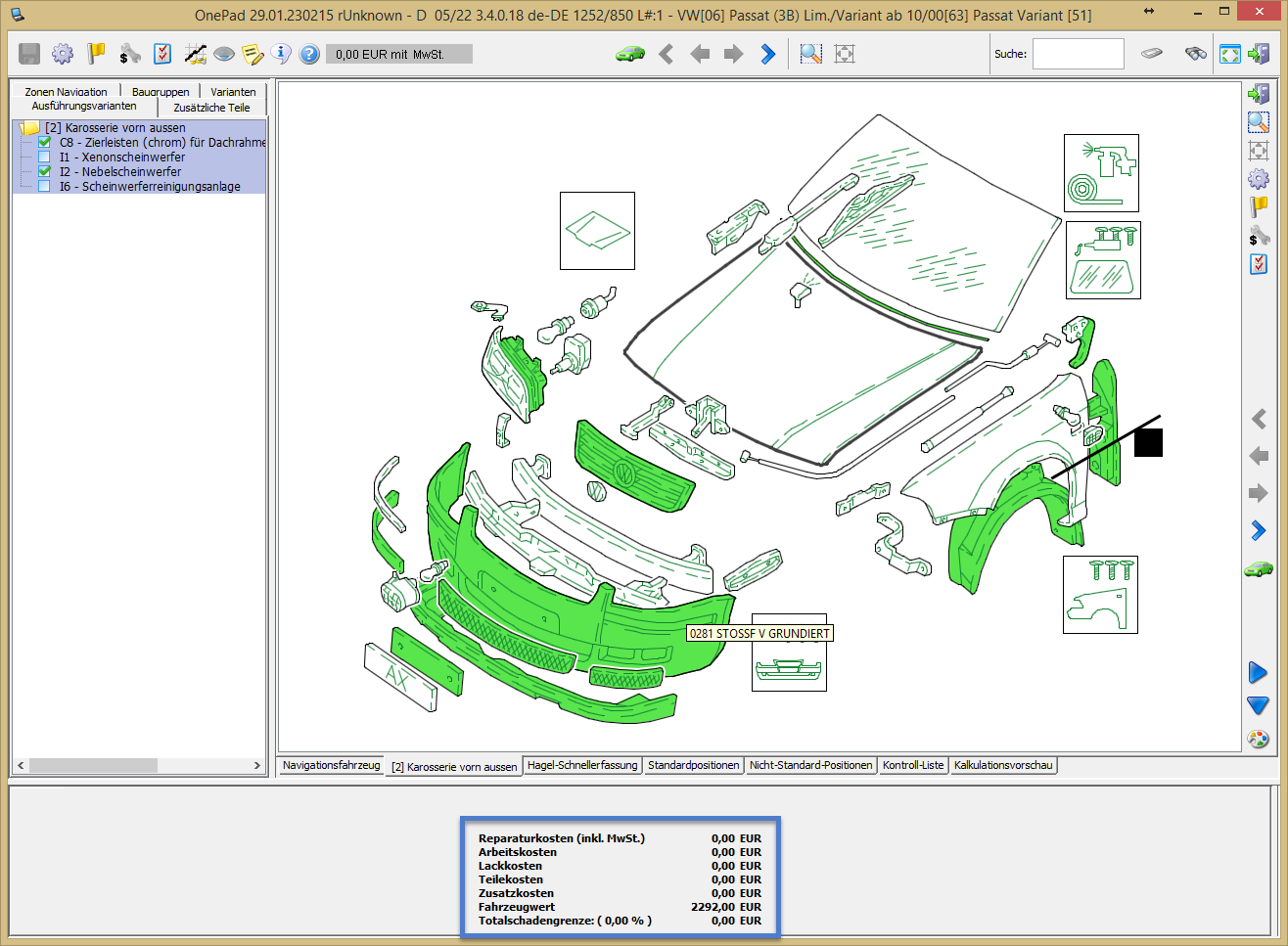Switch to the Baugruppen tab
The width and height of the screenshot is (1288, 946).
[161, 92]
